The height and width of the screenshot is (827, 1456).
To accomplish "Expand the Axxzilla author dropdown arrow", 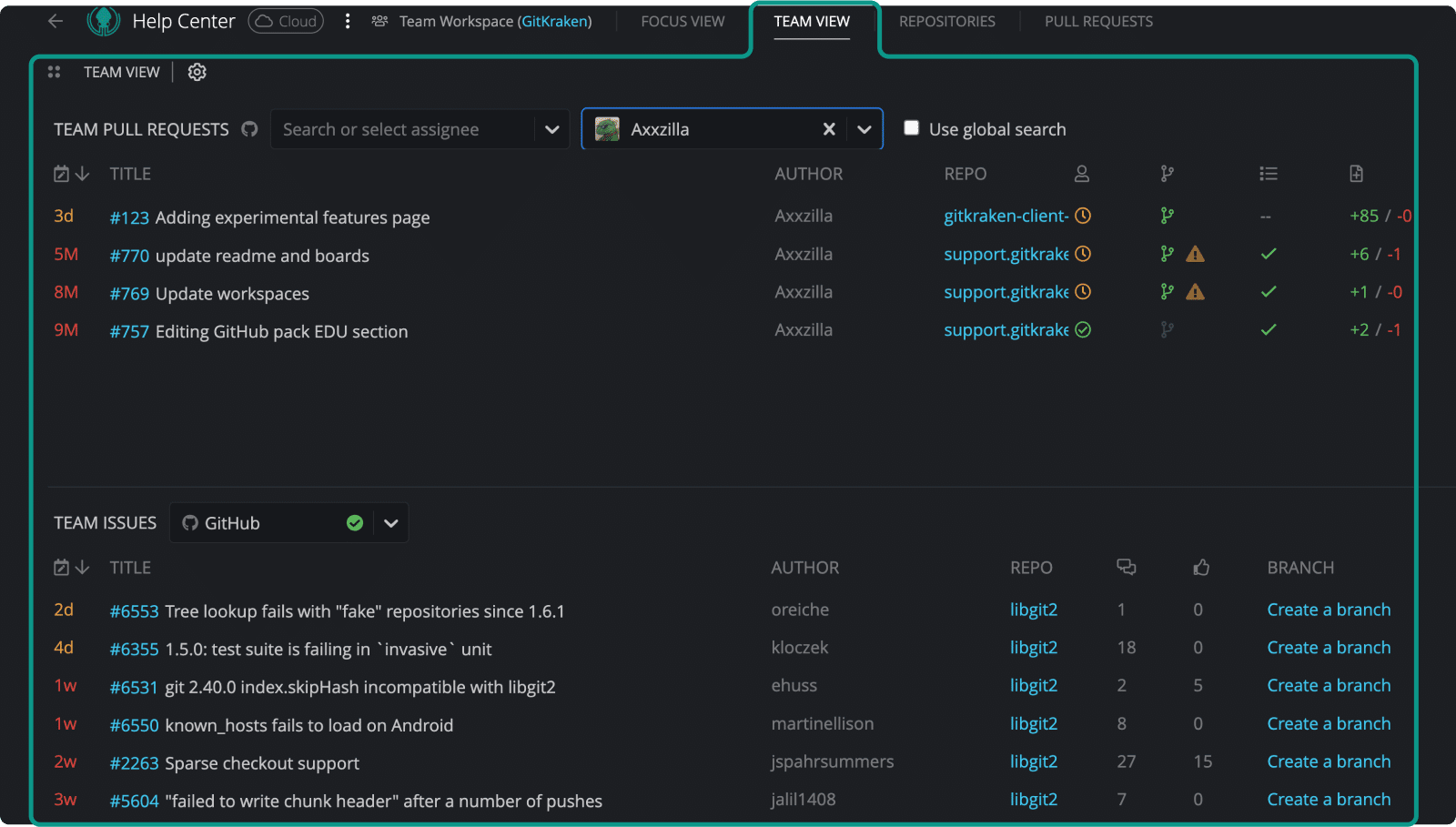I will (x=864, y=129).
